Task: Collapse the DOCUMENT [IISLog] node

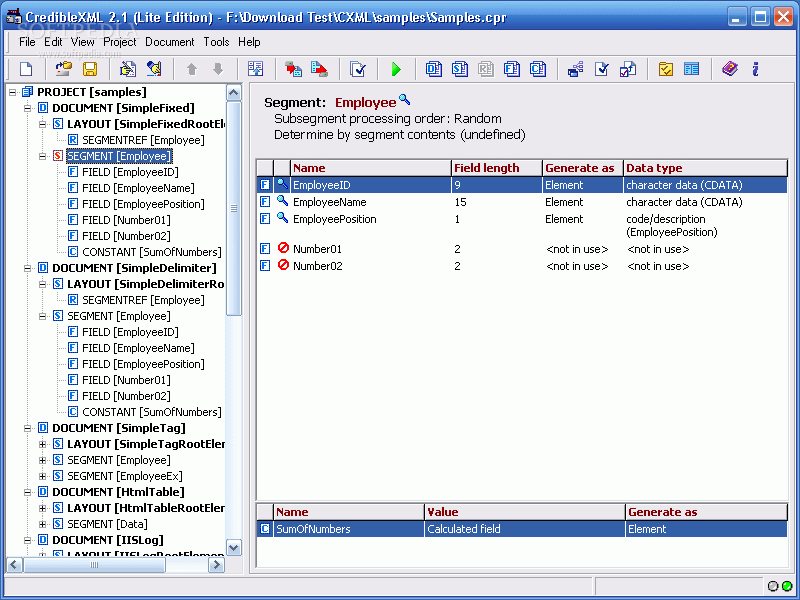Action: point(28,540)
